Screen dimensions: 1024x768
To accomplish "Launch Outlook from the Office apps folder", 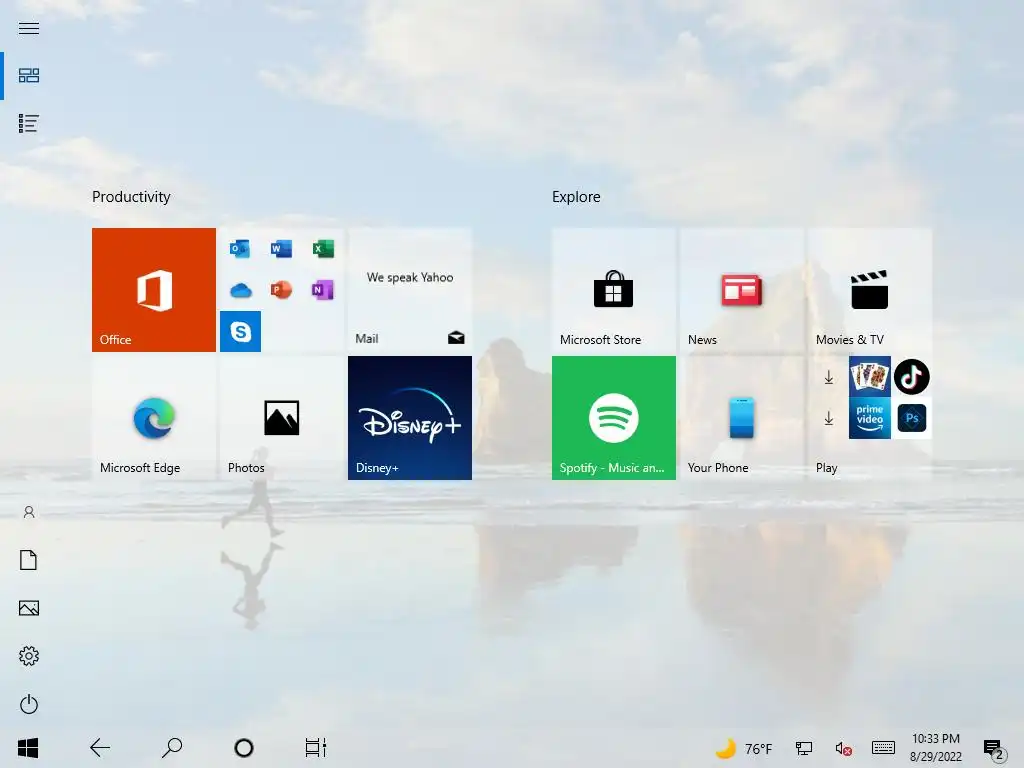I will 240,248.
